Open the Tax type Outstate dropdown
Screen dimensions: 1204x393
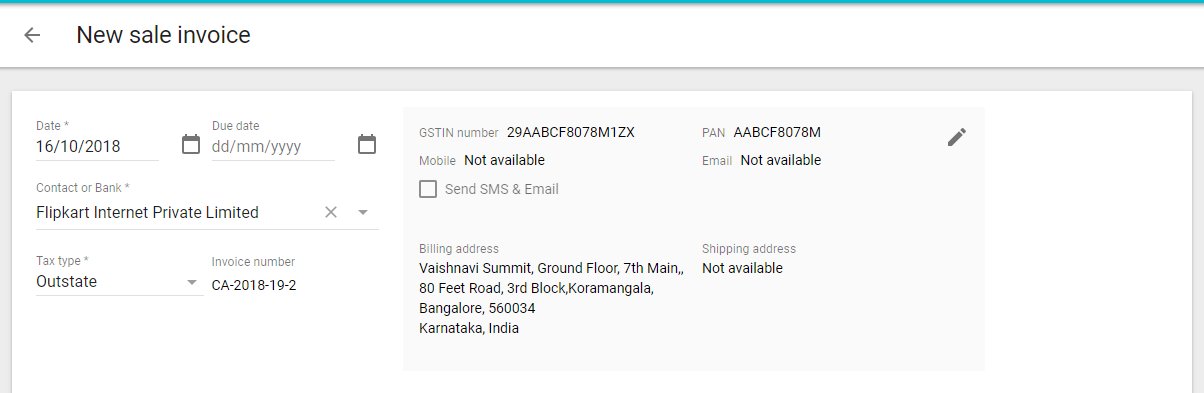119,282
